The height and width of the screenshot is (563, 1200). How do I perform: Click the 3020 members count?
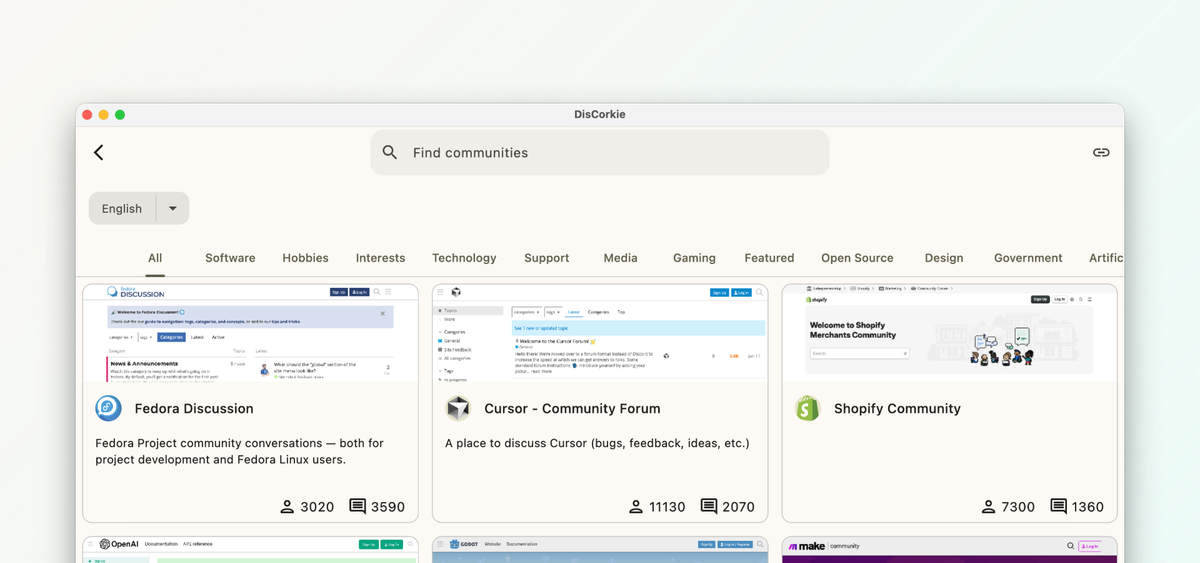click(317, 507)
